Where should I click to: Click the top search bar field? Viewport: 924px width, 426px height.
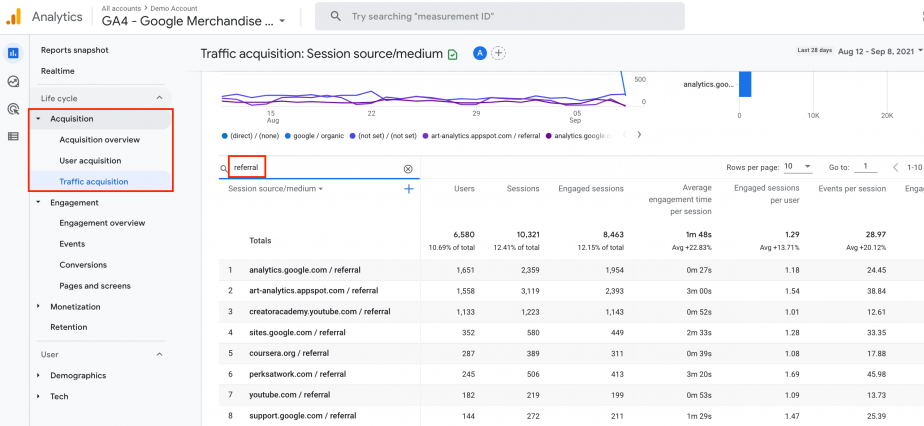500,16
